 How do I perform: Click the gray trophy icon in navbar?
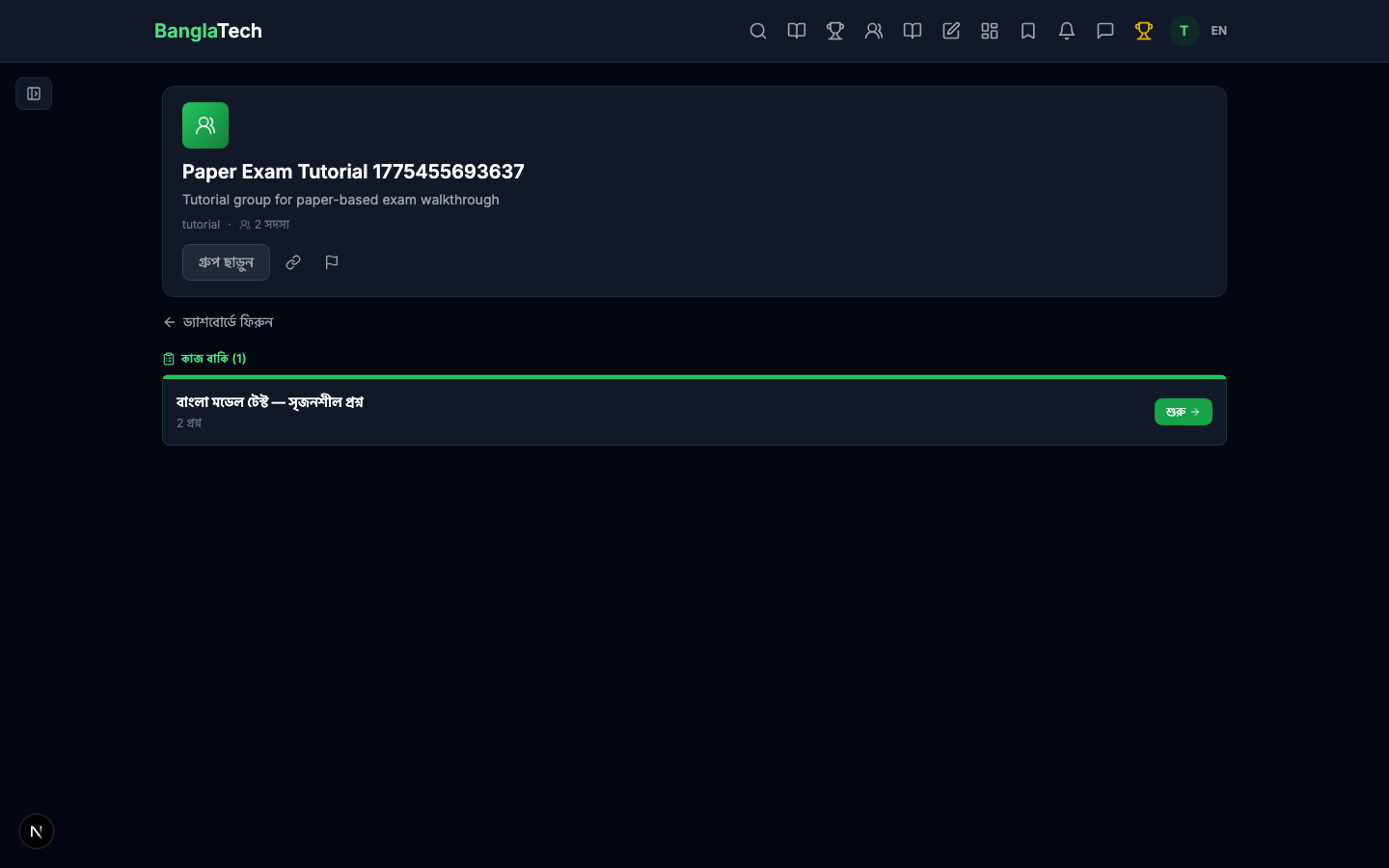coord(835,31)
